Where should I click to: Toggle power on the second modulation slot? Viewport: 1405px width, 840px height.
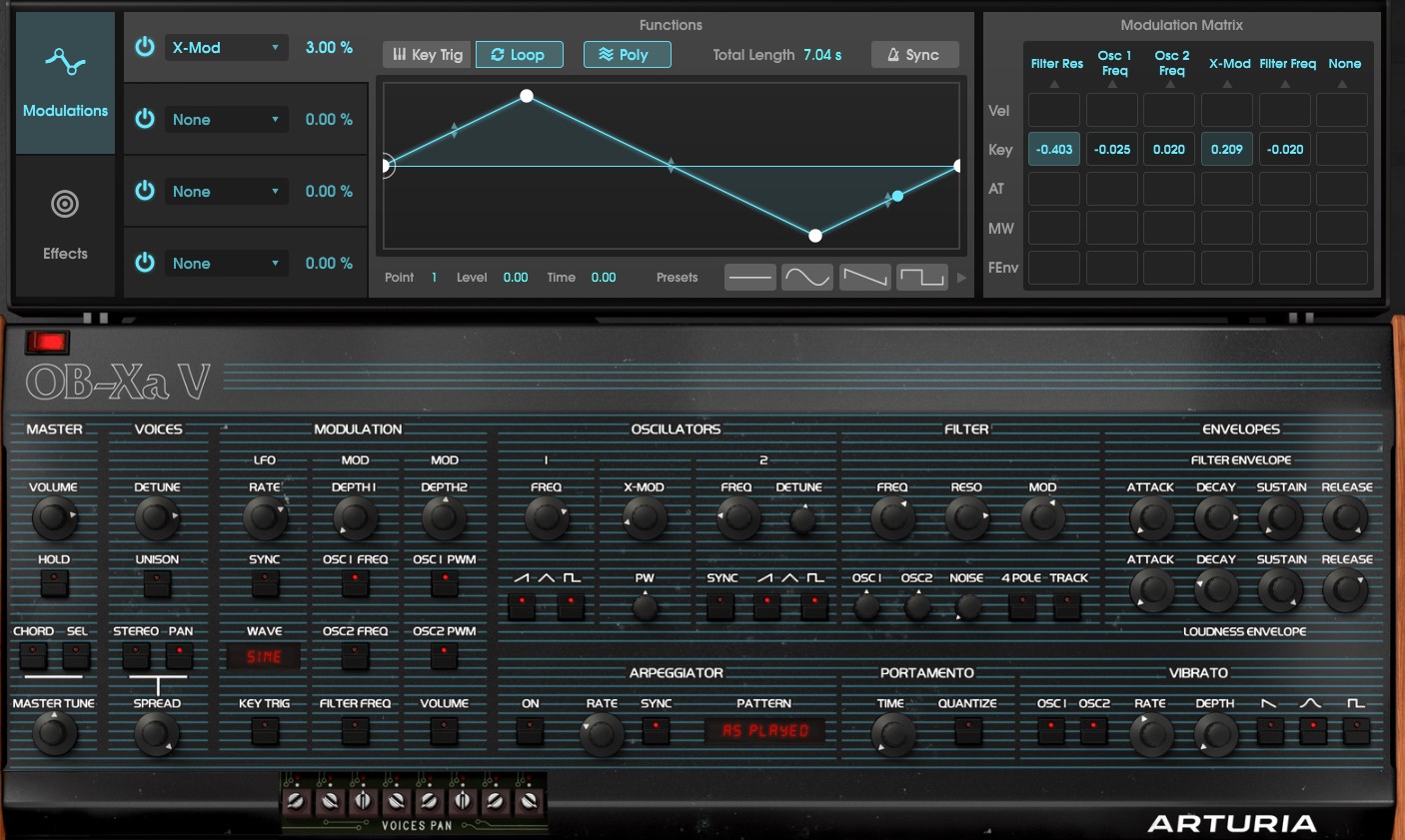coord(145,119)
